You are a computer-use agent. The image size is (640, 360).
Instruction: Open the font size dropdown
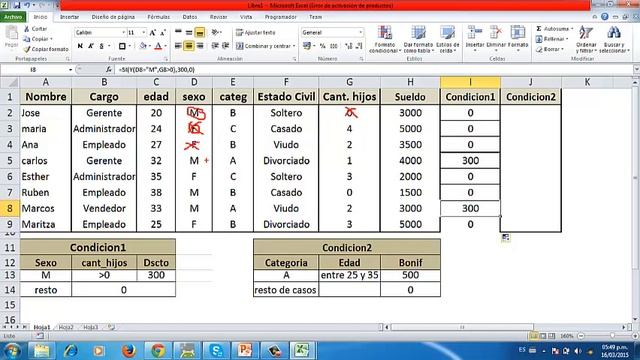pyautogui.click(x=144, y=32)
